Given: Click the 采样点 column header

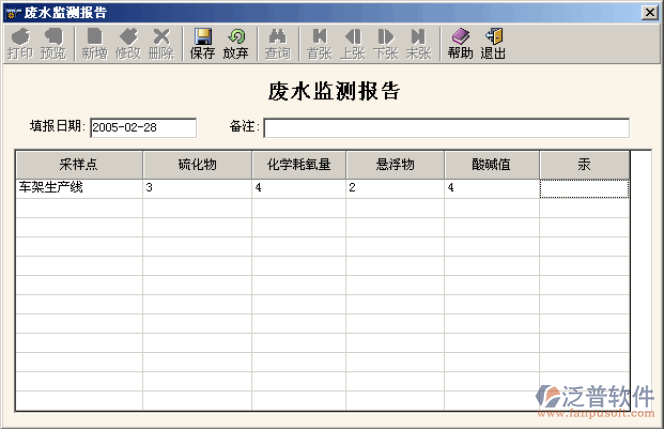Looking at the screenshot, I should pos(79,164).
